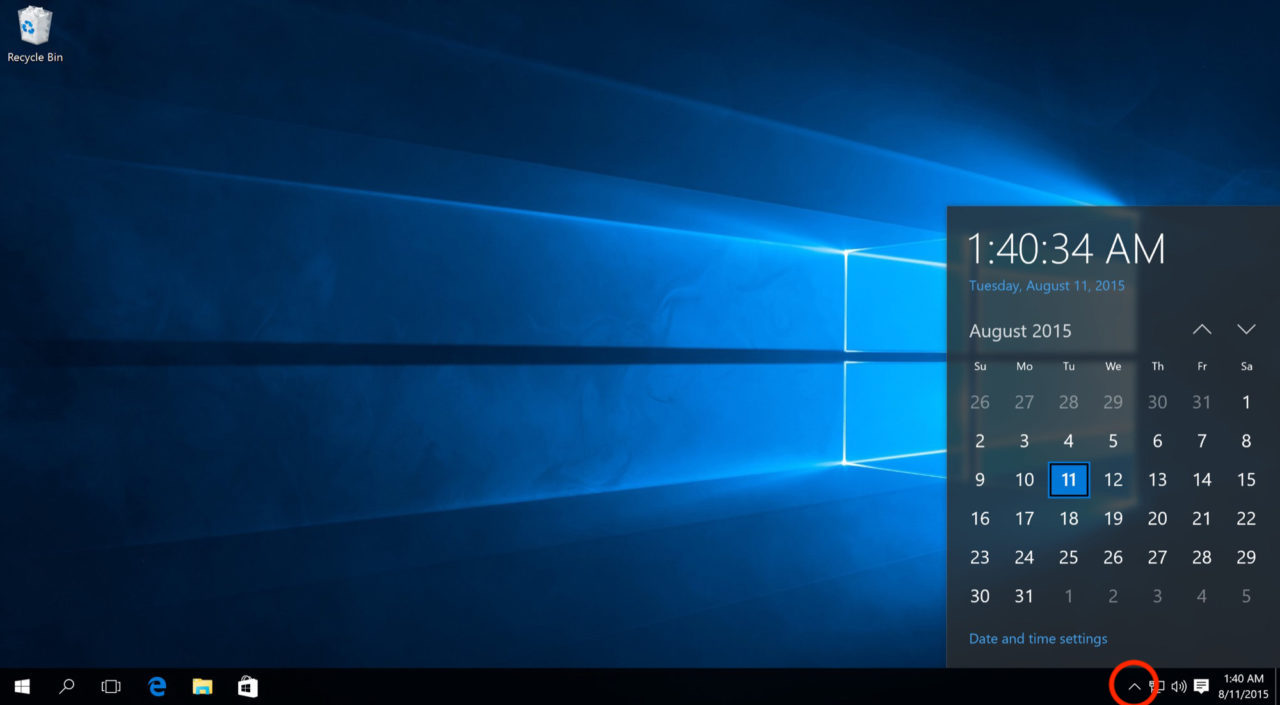Select August 7 in the calendar
Image resolution: width=1280 pixels, height=705 pixels.
tap(1202, 441)
